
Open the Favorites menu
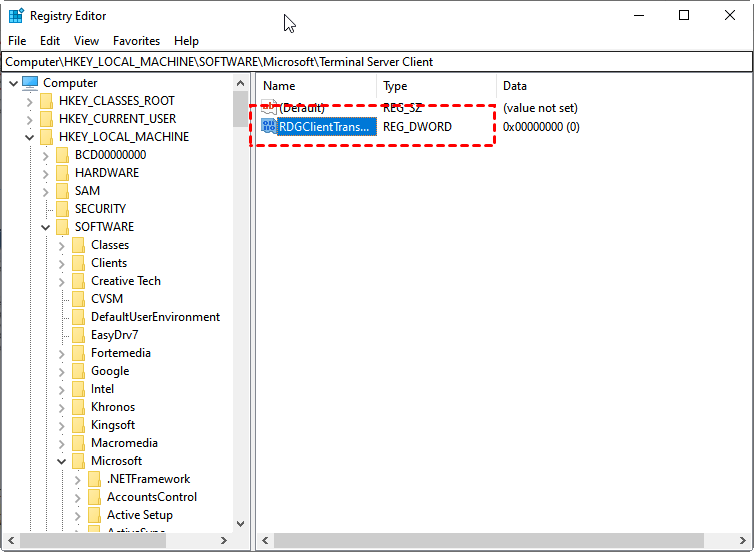(137, 41)
